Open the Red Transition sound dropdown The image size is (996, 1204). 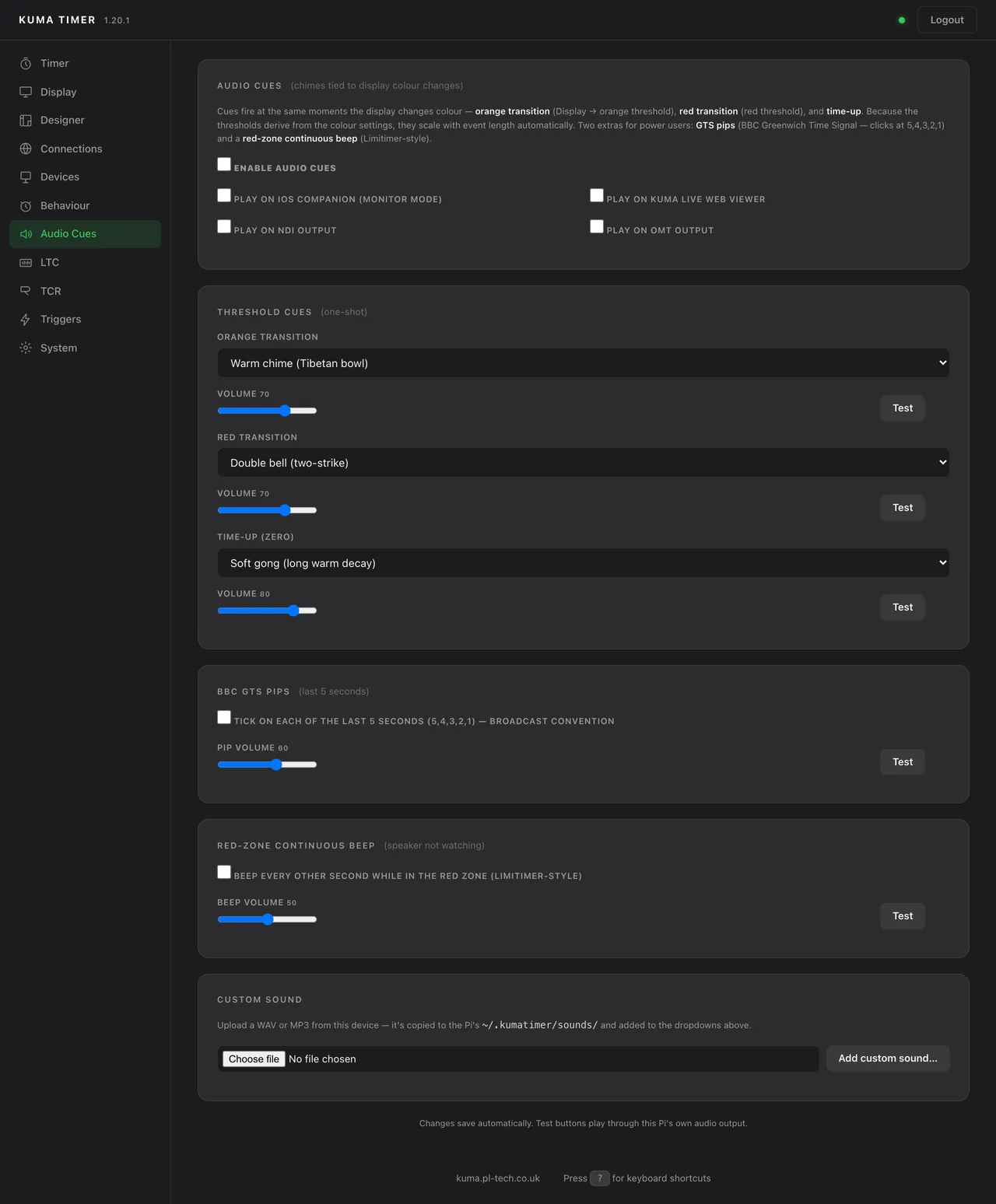pos(583,462)
